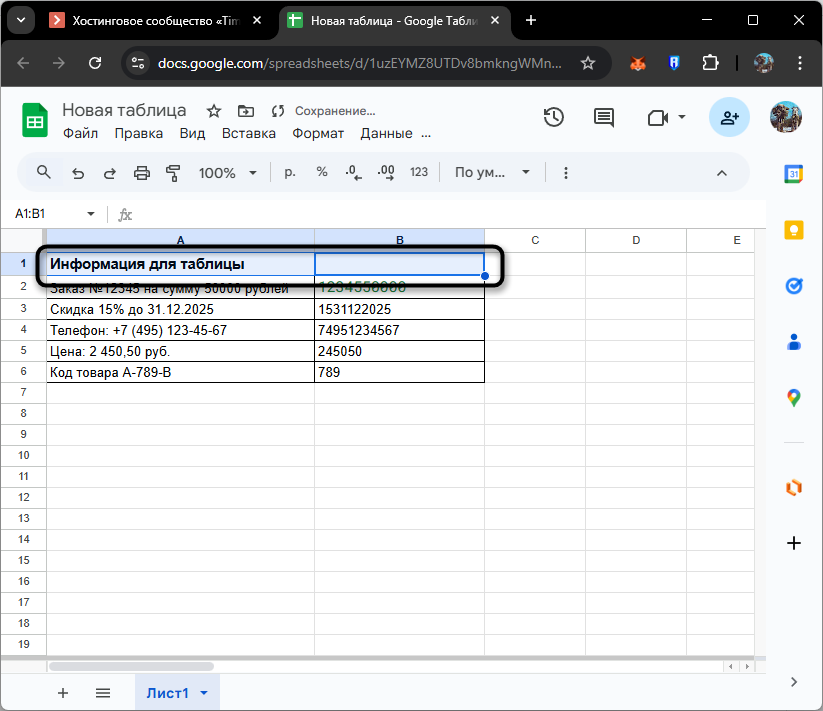Open the Вставка menu
823x711 pixels.
point(248,133)
